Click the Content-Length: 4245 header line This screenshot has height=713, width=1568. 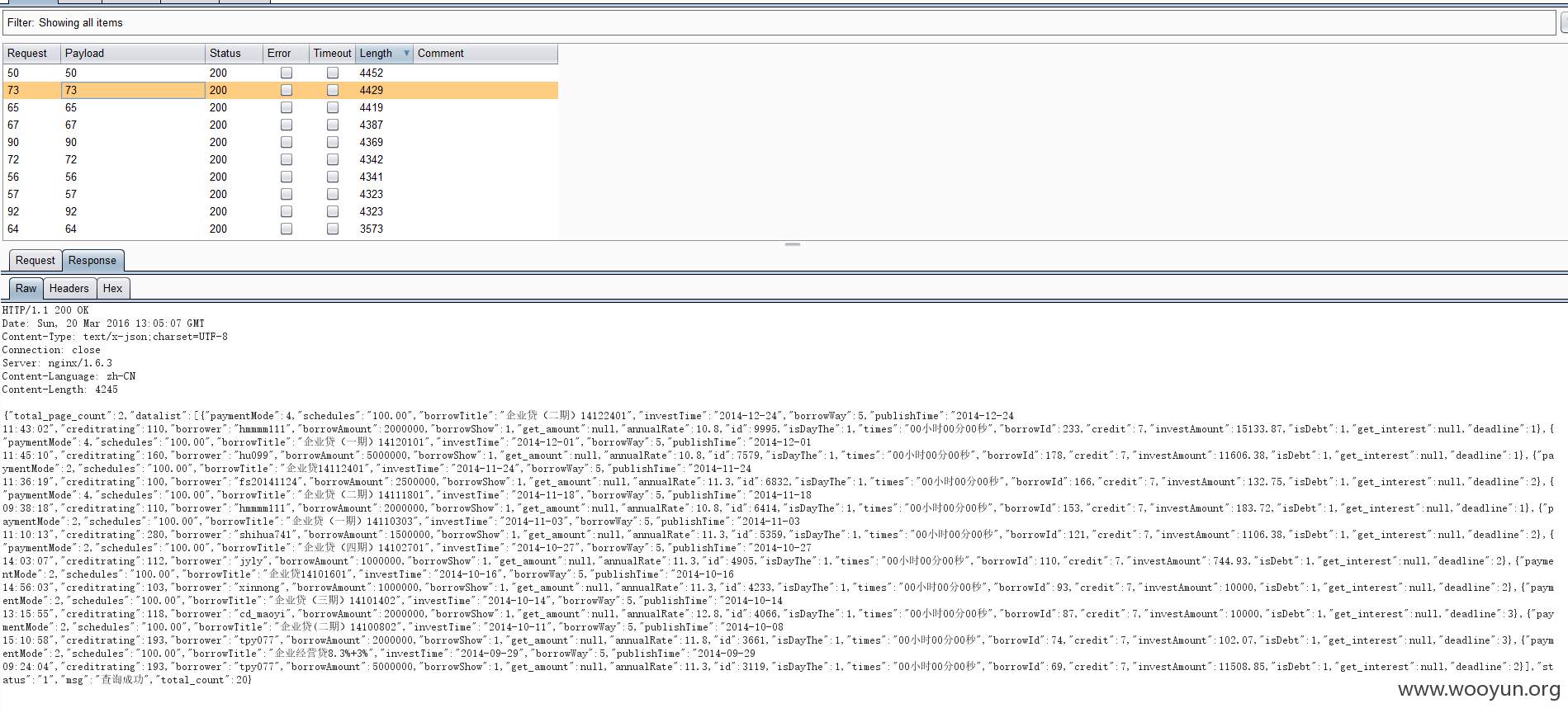tap(59, 390)
